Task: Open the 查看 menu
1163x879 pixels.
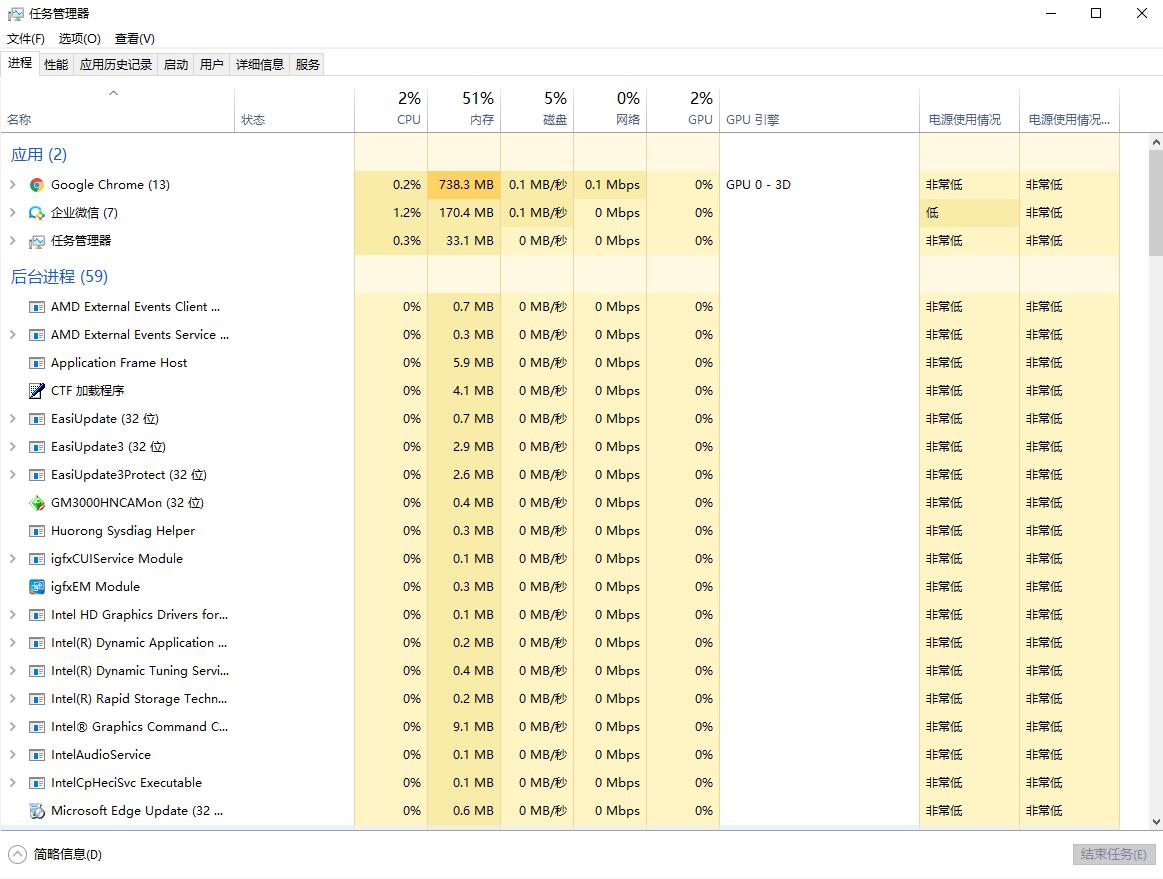Action: (x=134, y=38)
